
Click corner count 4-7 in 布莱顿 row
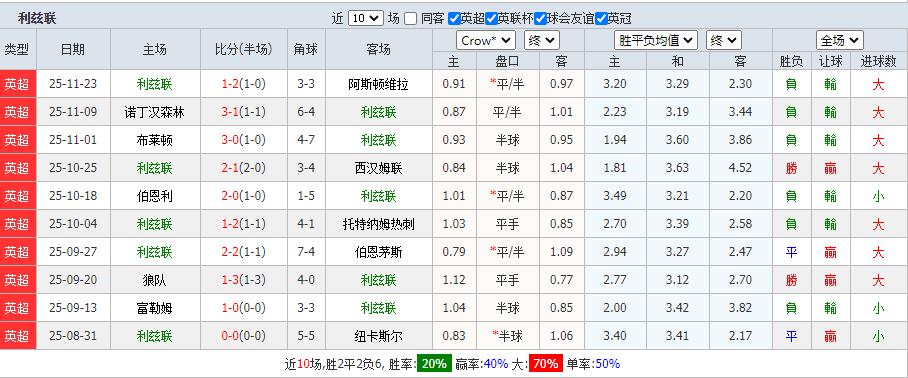pyautogui.click(x=306, y=140)
